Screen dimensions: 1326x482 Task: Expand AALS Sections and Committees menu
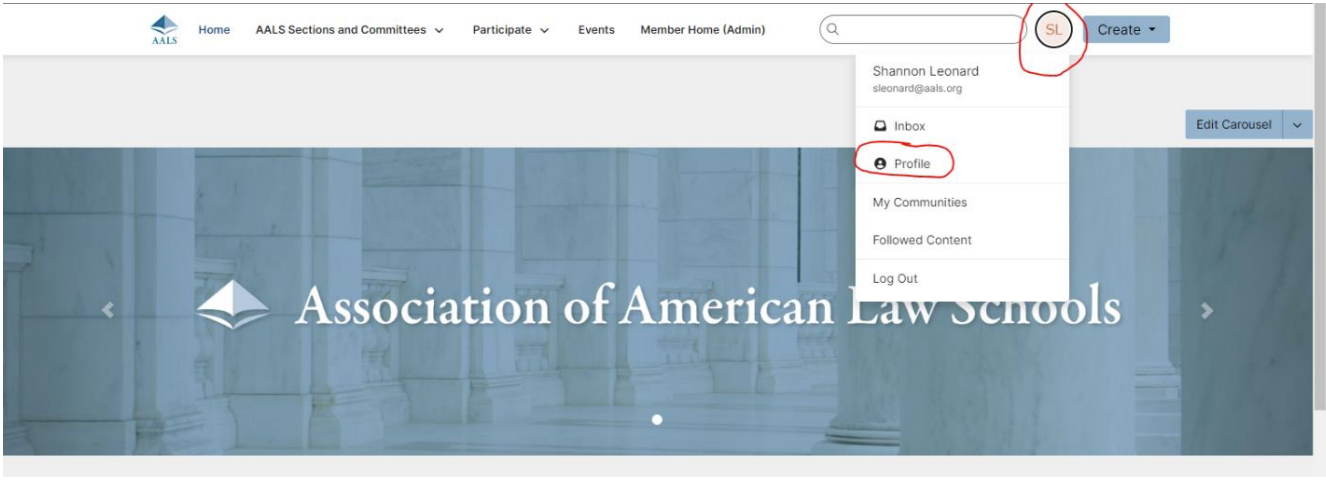tap(350, 30)
